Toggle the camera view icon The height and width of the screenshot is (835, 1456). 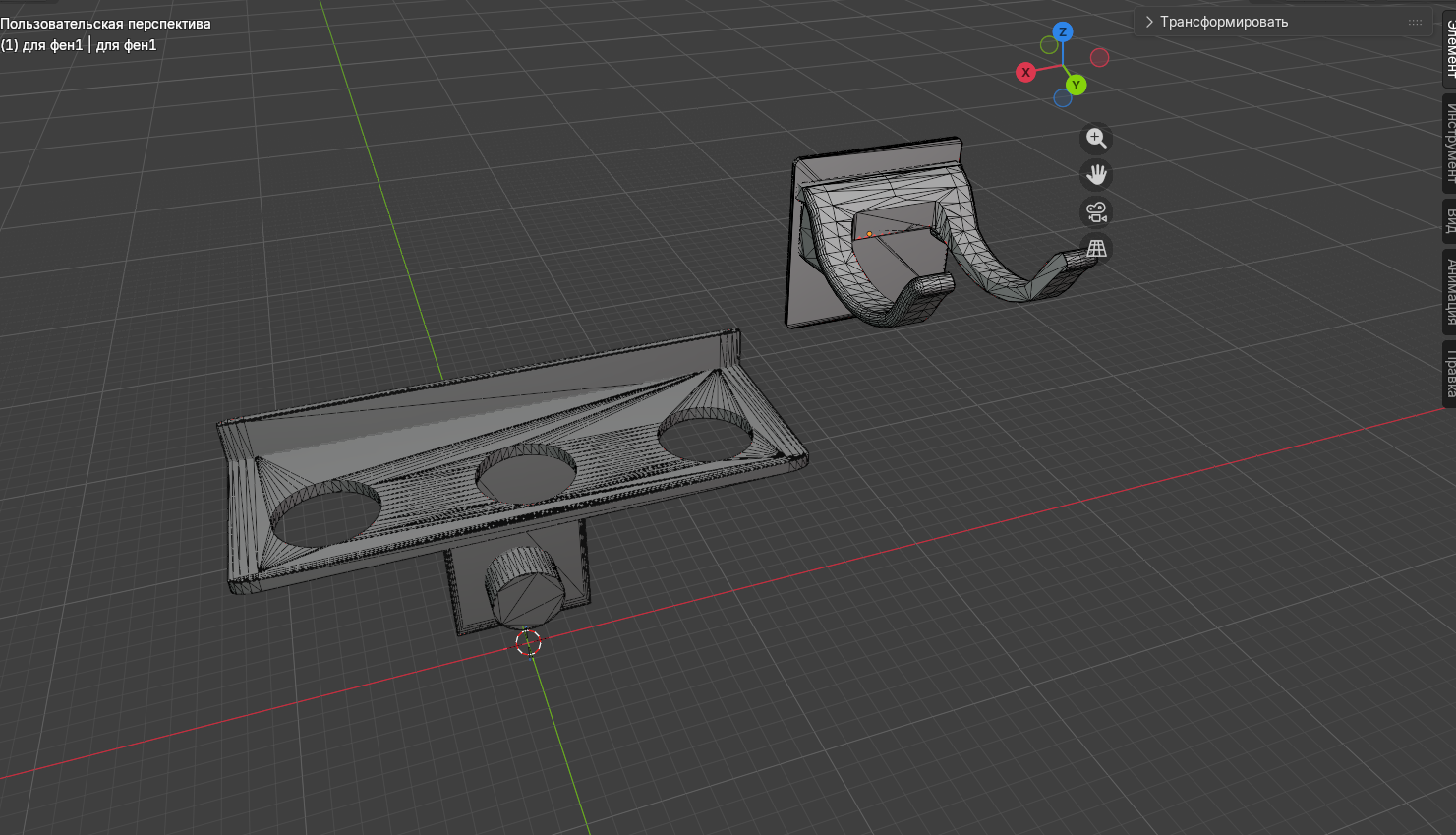[x=1096, y=211]
